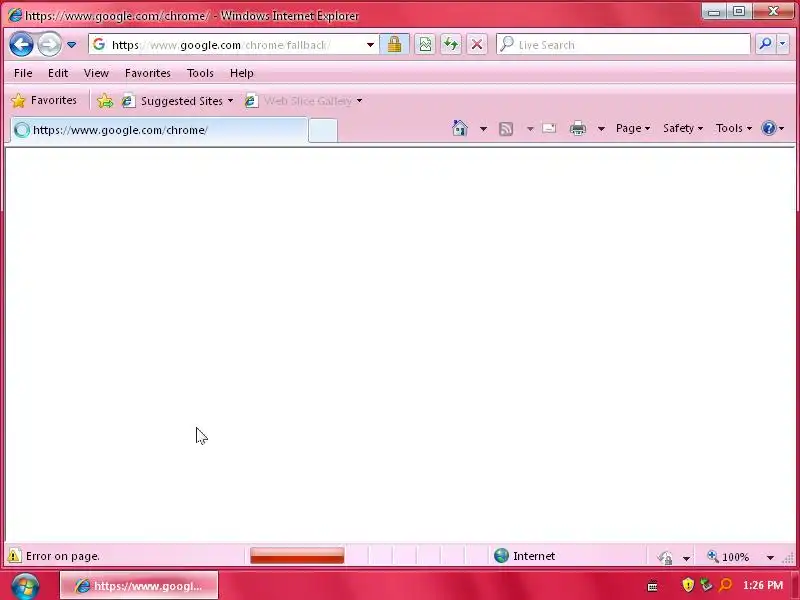The image size is (800, 600).
Task: Open the Help menu
Action: click(x=241, y=73)
